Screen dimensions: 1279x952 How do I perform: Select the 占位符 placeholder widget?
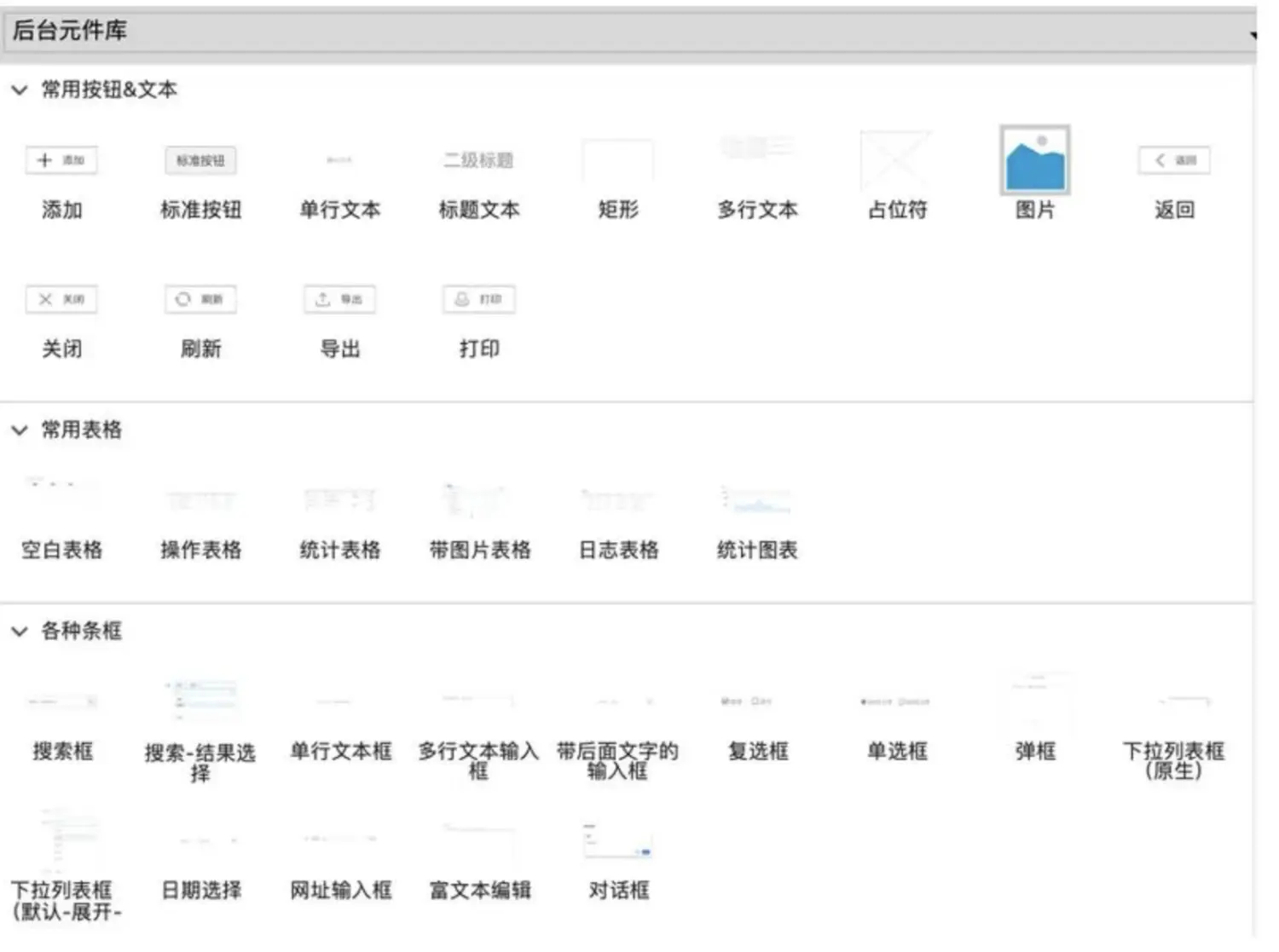point(896,161)
